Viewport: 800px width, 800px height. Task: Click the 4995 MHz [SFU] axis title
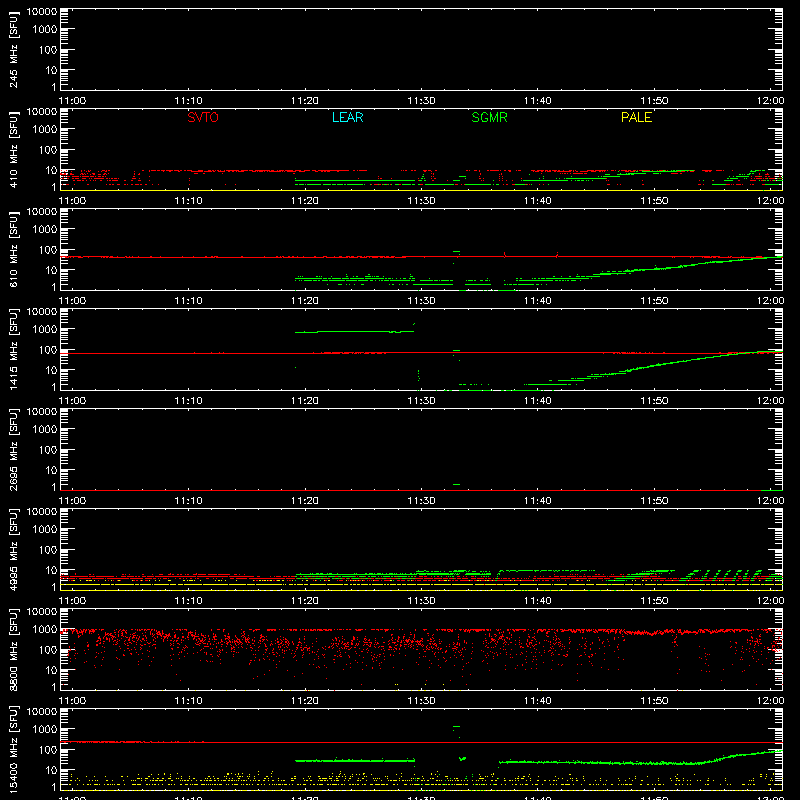13,549
